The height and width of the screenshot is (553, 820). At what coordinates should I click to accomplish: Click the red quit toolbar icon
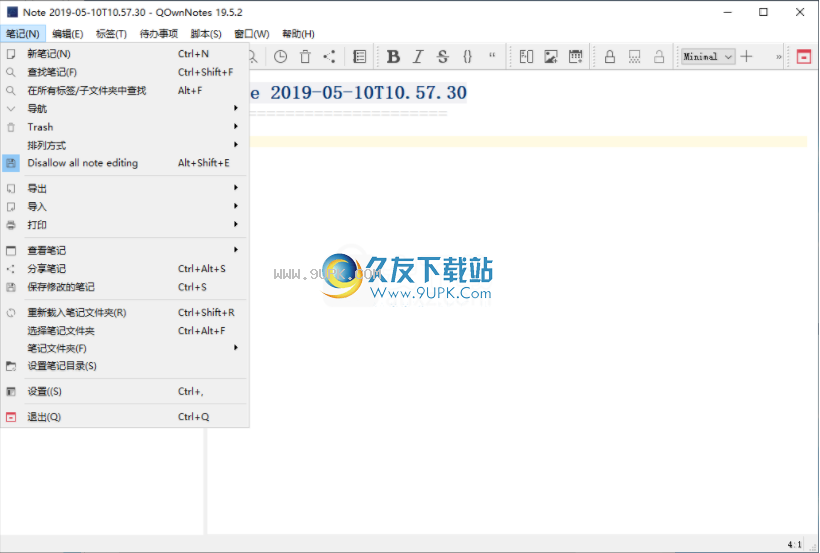[804, 57]
